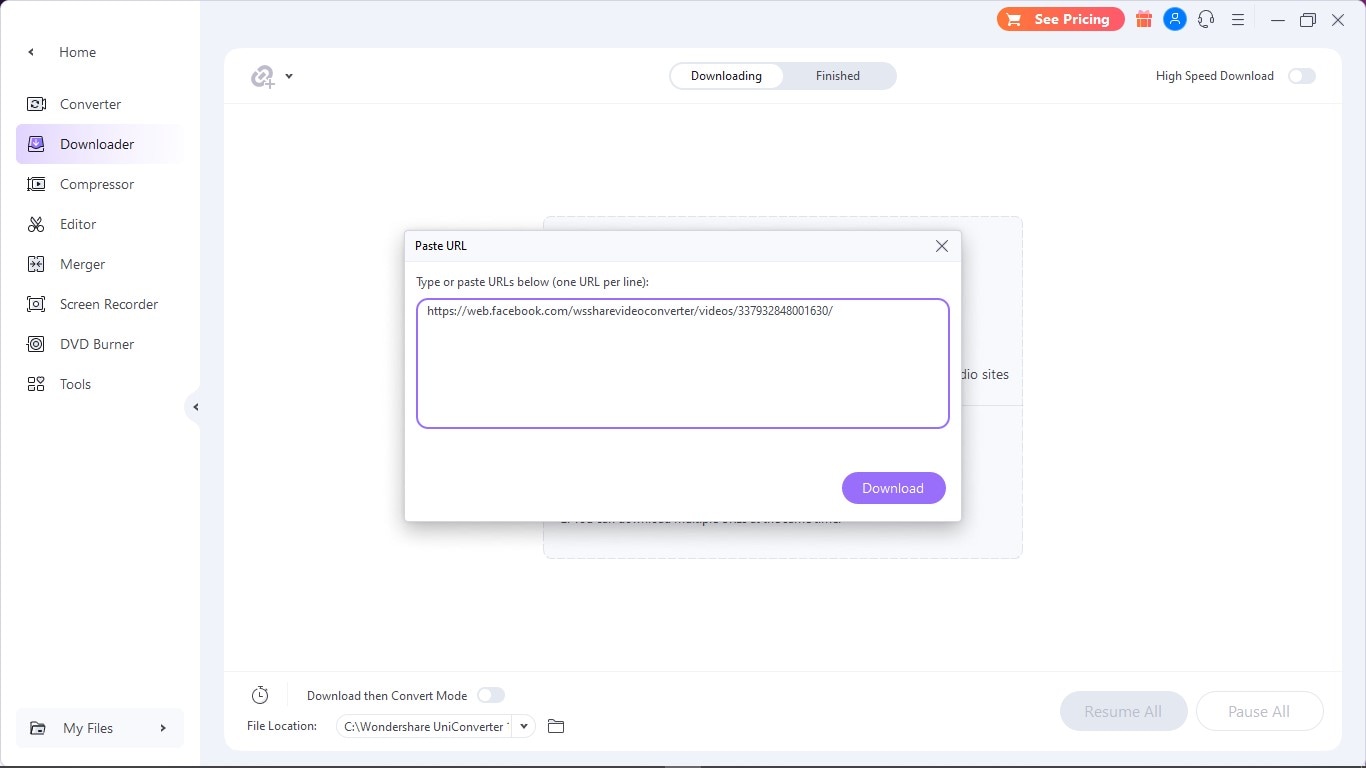
Task: Open the Screen Recorder icon
Action: pos(36,304)
